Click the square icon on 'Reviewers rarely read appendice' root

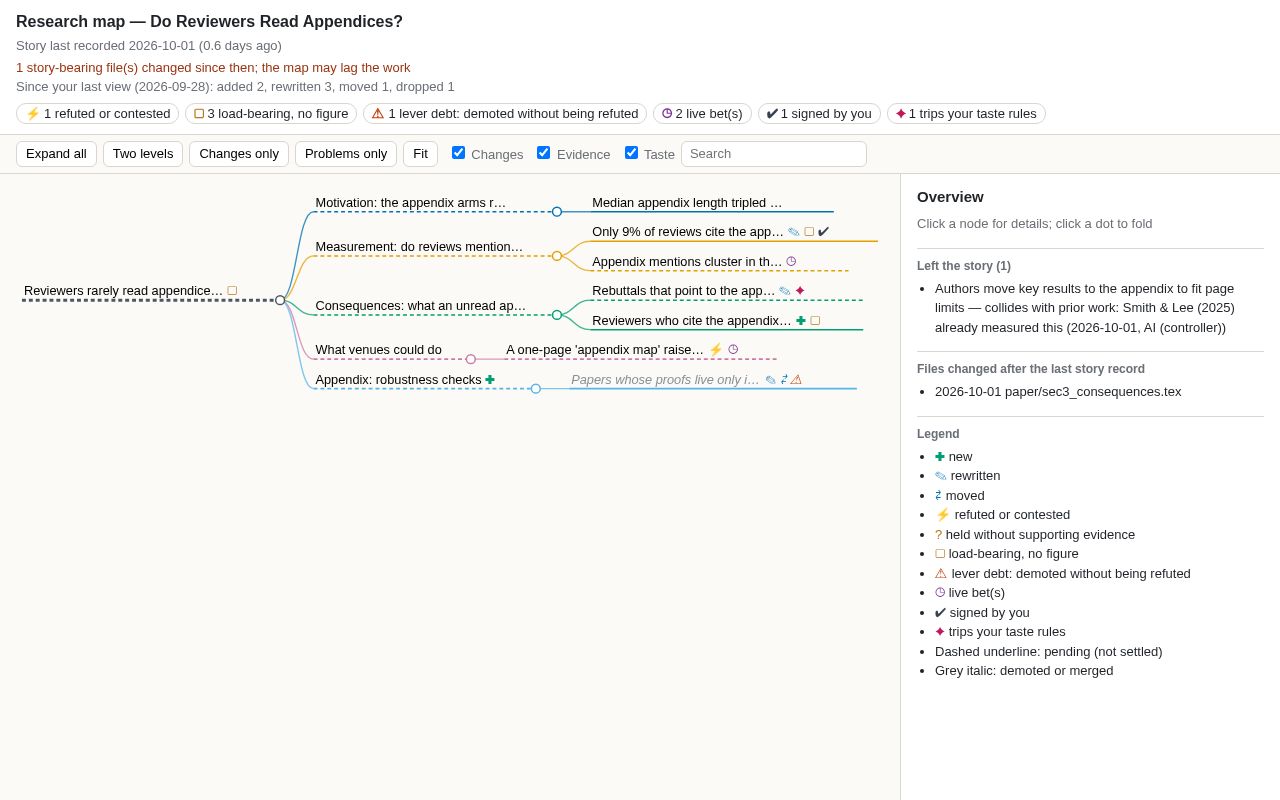(232, 291)
